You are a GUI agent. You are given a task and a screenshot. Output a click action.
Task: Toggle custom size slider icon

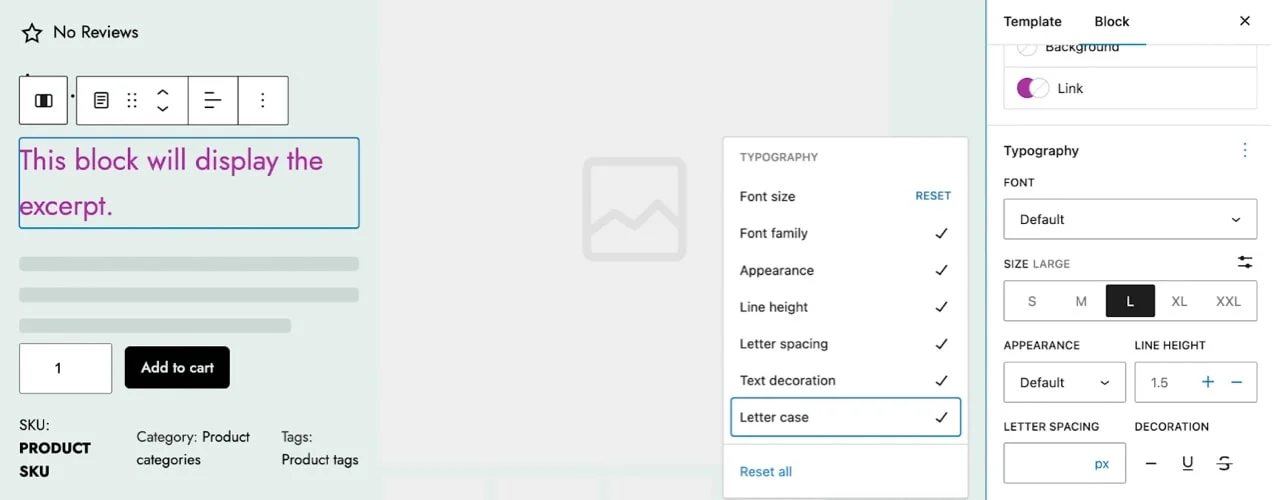coord(1245,262)
